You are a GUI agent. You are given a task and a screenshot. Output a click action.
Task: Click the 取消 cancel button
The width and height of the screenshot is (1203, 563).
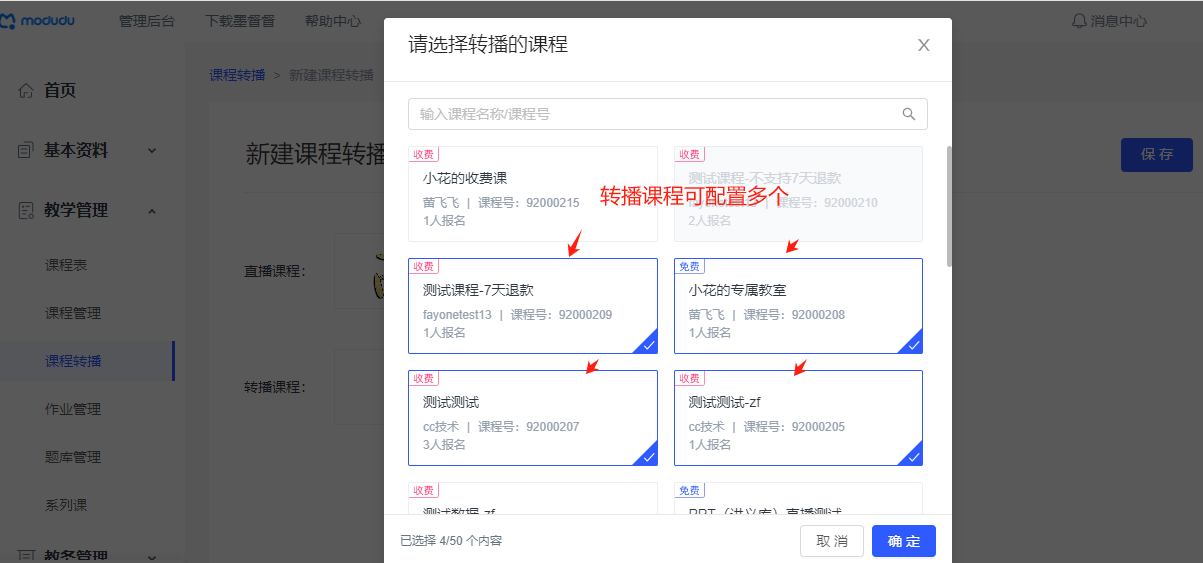(832, 541)
